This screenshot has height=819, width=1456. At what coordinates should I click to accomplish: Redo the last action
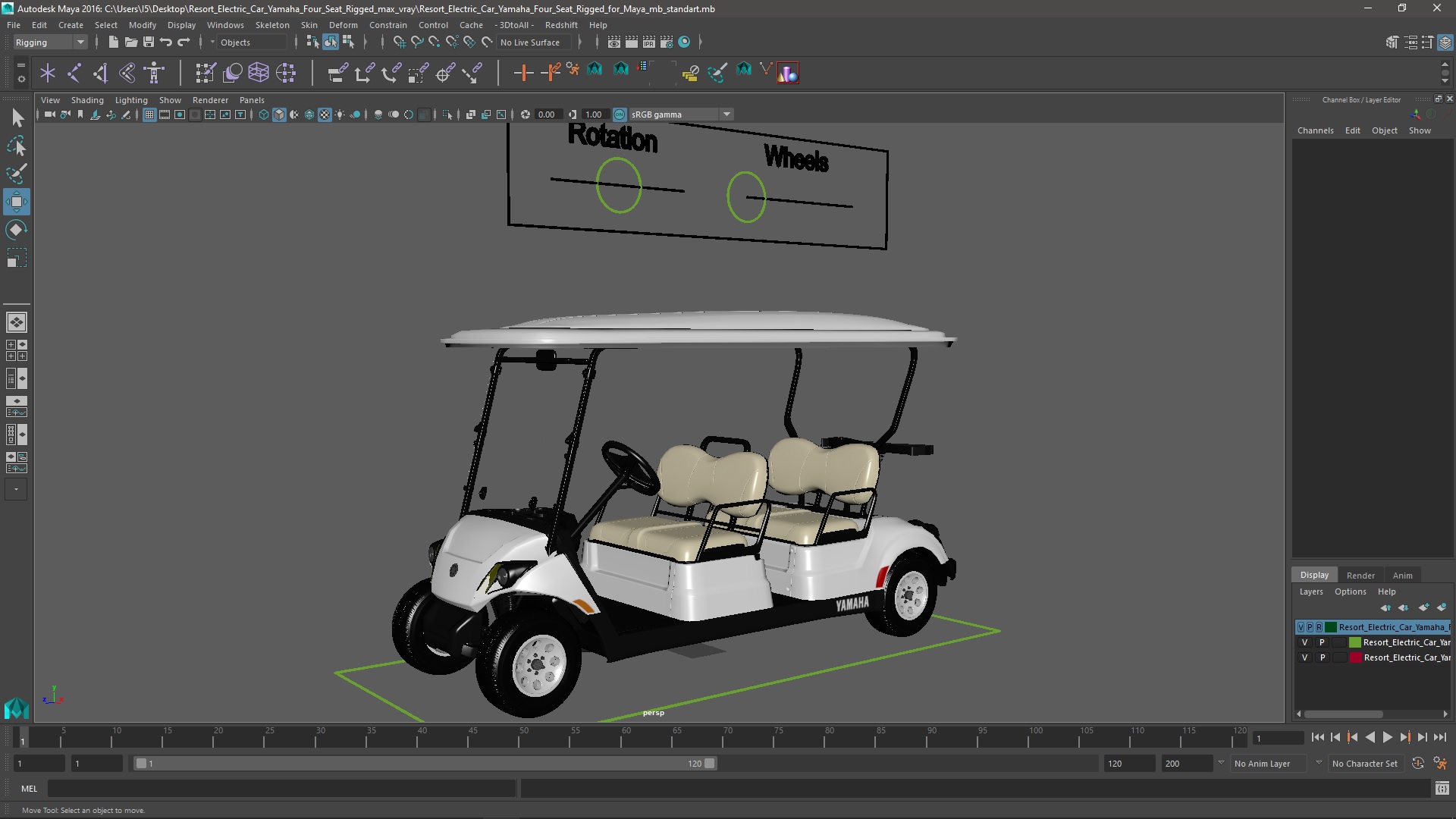[x=184, y=42]
